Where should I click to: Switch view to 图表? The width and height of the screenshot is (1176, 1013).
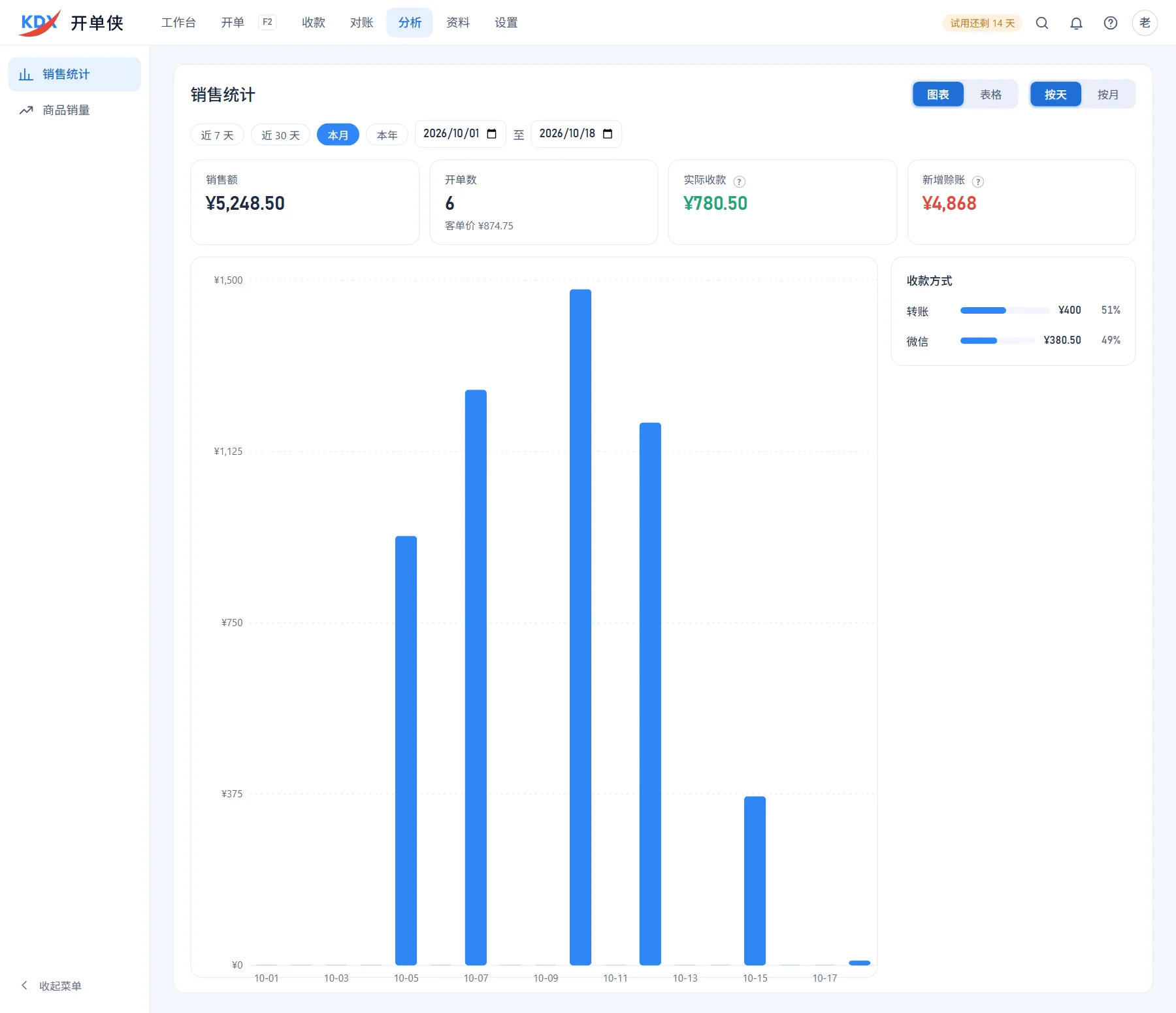(938, 94)
